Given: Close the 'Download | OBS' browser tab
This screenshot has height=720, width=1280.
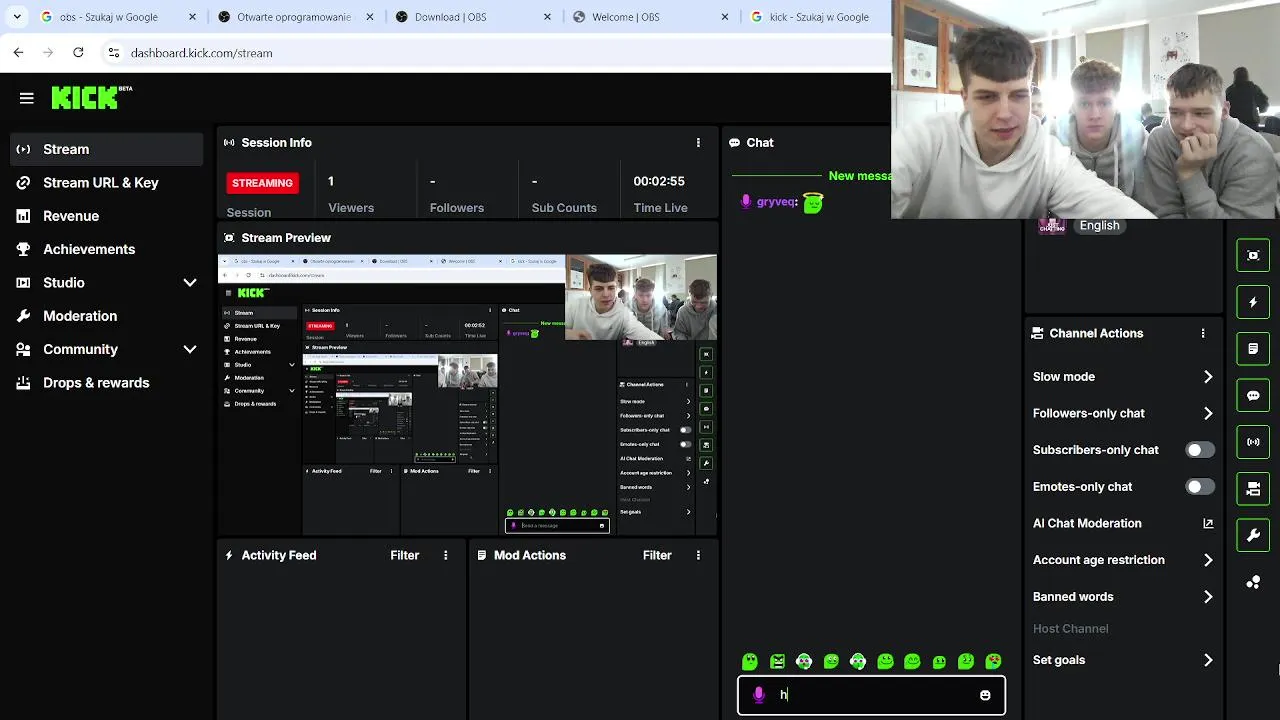Looking at the screenshot, I should click(547, 17).
